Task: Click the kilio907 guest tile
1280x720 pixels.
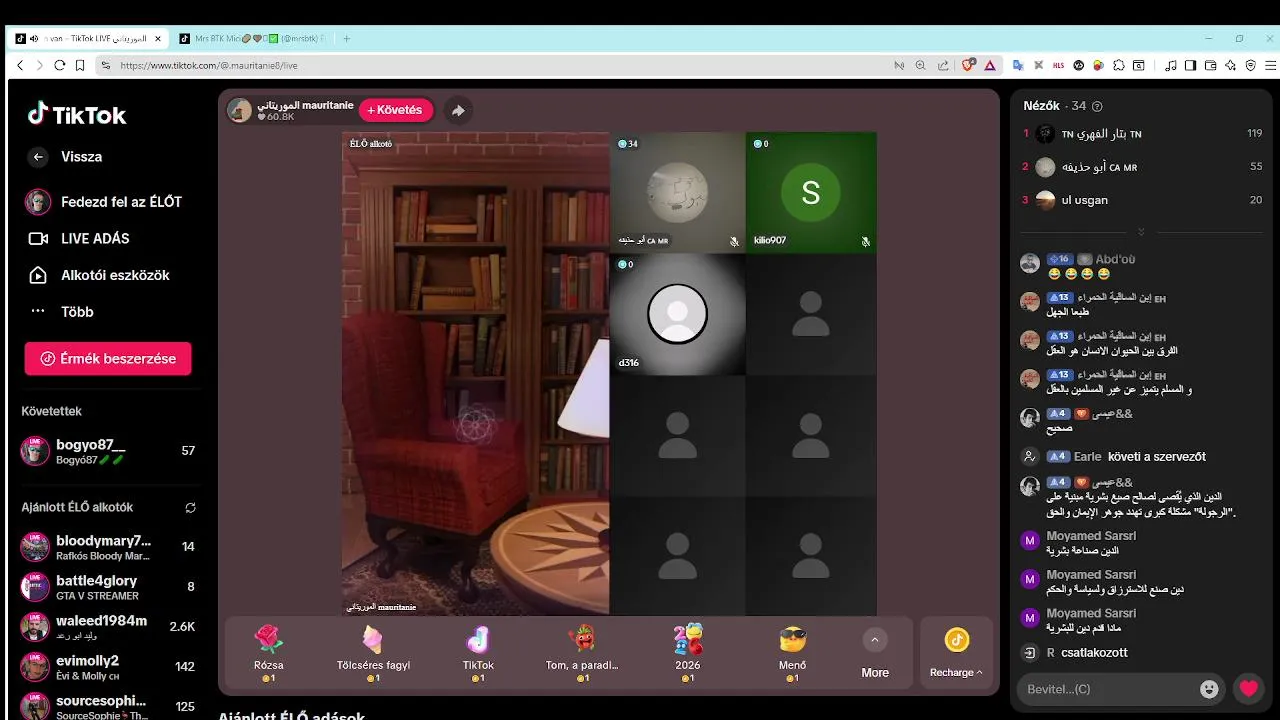Action: (811, 193)
